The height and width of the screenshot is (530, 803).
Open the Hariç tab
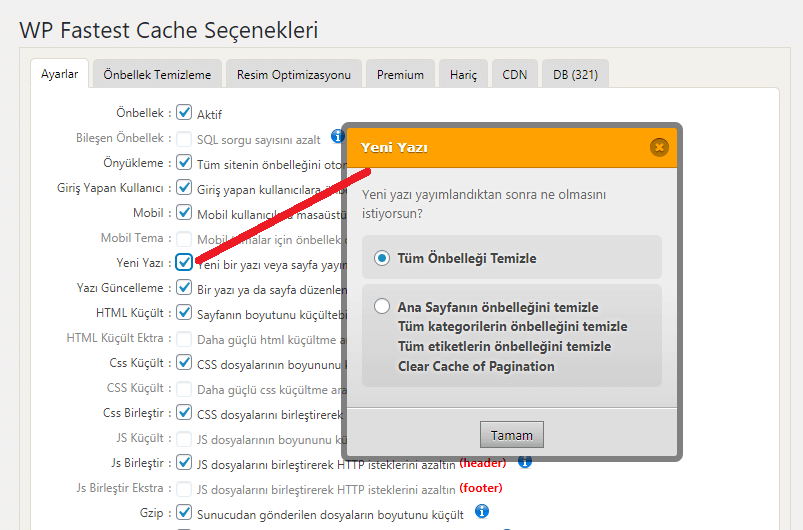pos(463,74)
